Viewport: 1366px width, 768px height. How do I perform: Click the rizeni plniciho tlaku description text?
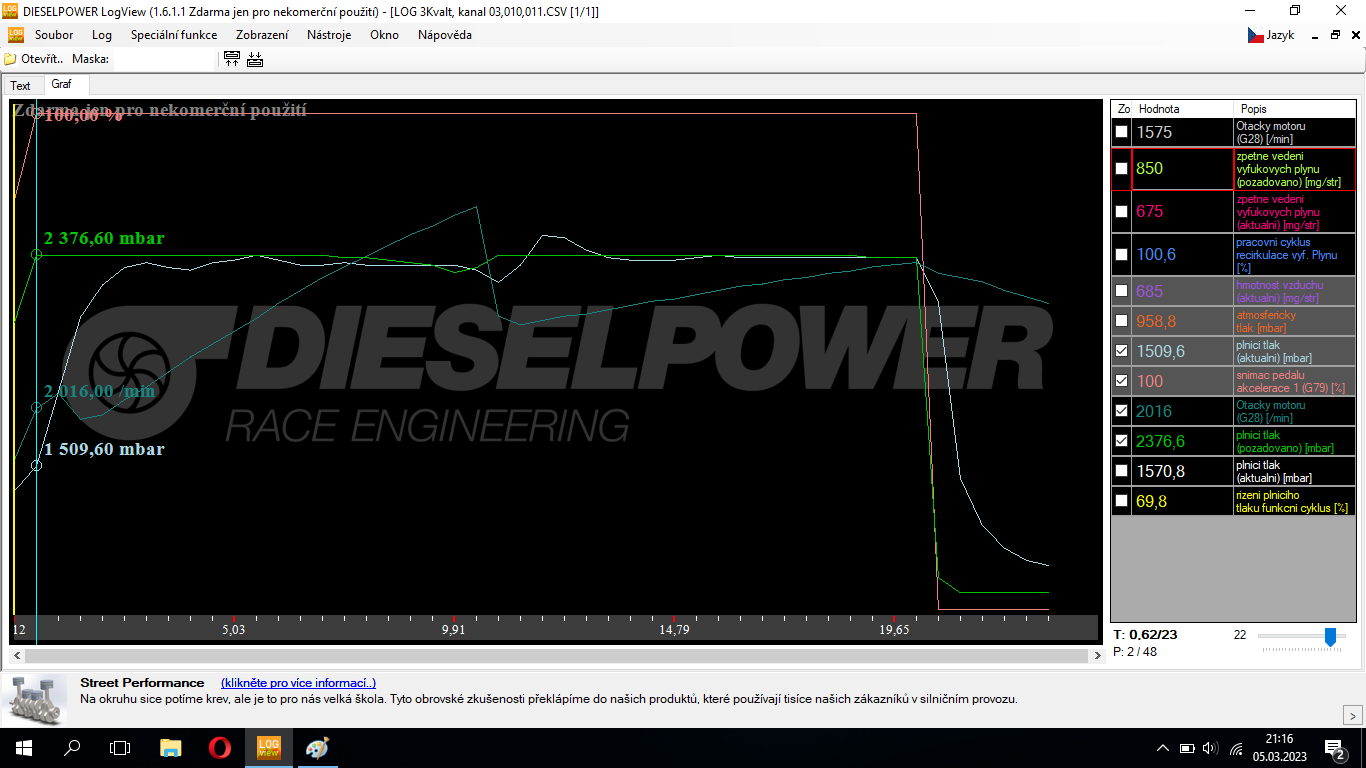pyautogui.click(x=1292, y=501)
